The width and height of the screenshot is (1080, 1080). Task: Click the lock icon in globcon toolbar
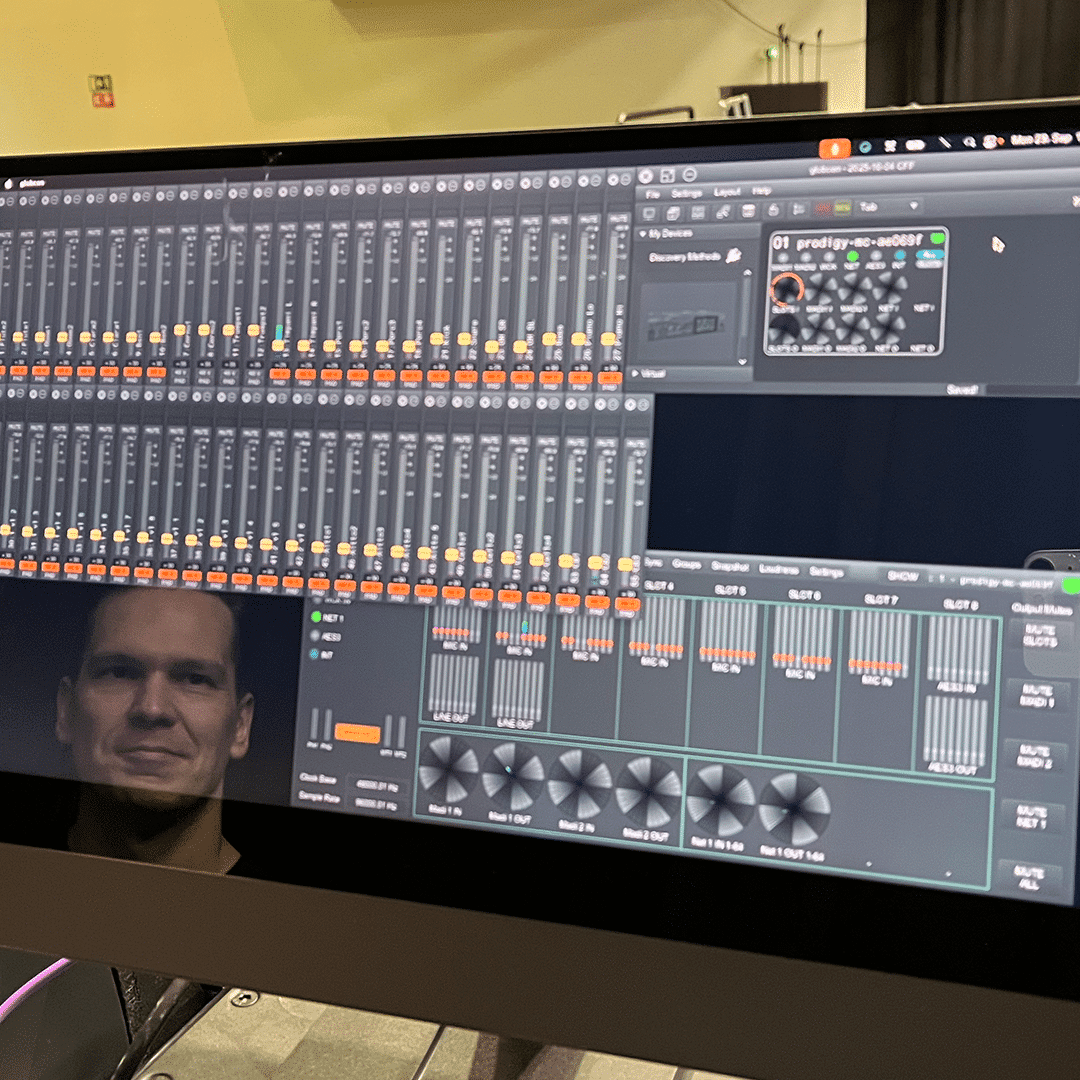point(772,210)
